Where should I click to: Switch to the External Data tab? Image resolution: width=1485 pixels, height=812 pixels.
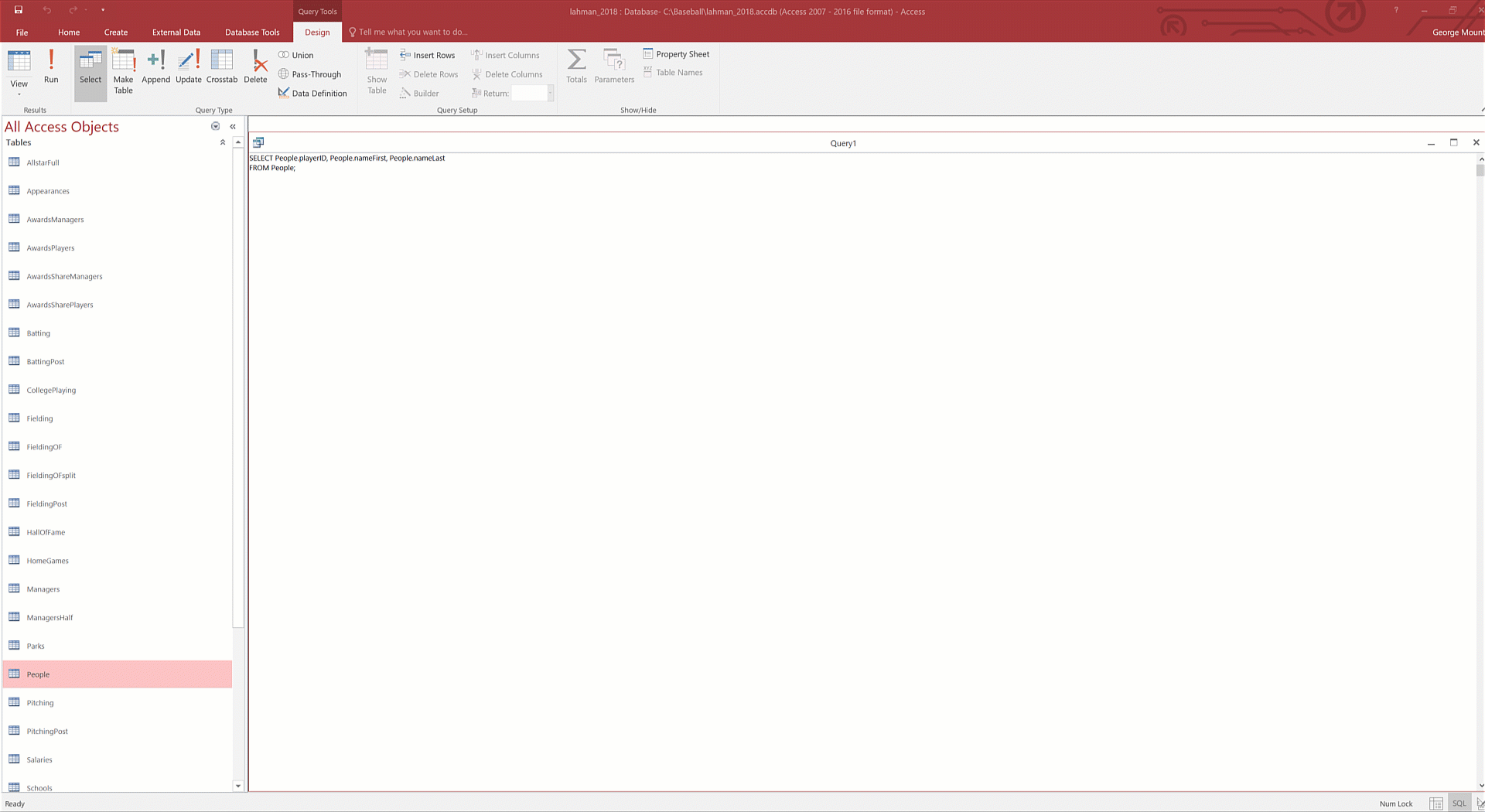click(176, 32)
